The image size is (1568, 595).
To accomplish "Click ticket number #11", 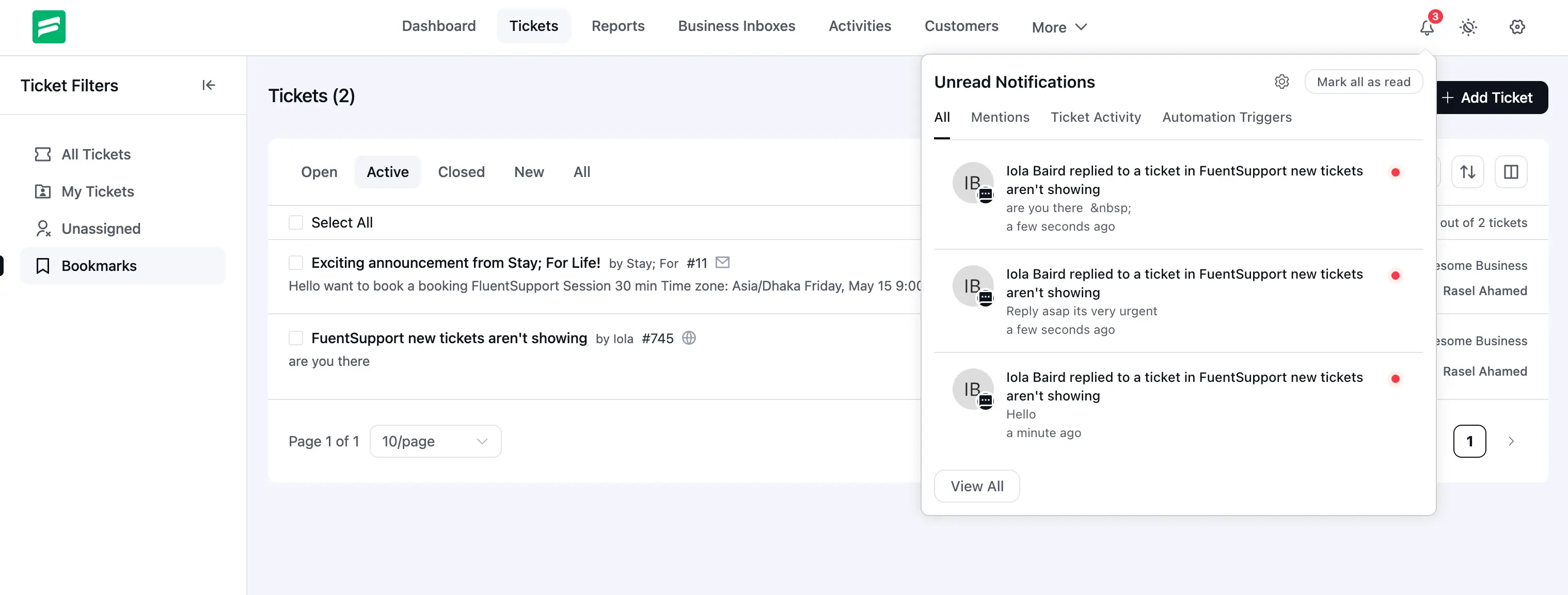I will point(697,263).
